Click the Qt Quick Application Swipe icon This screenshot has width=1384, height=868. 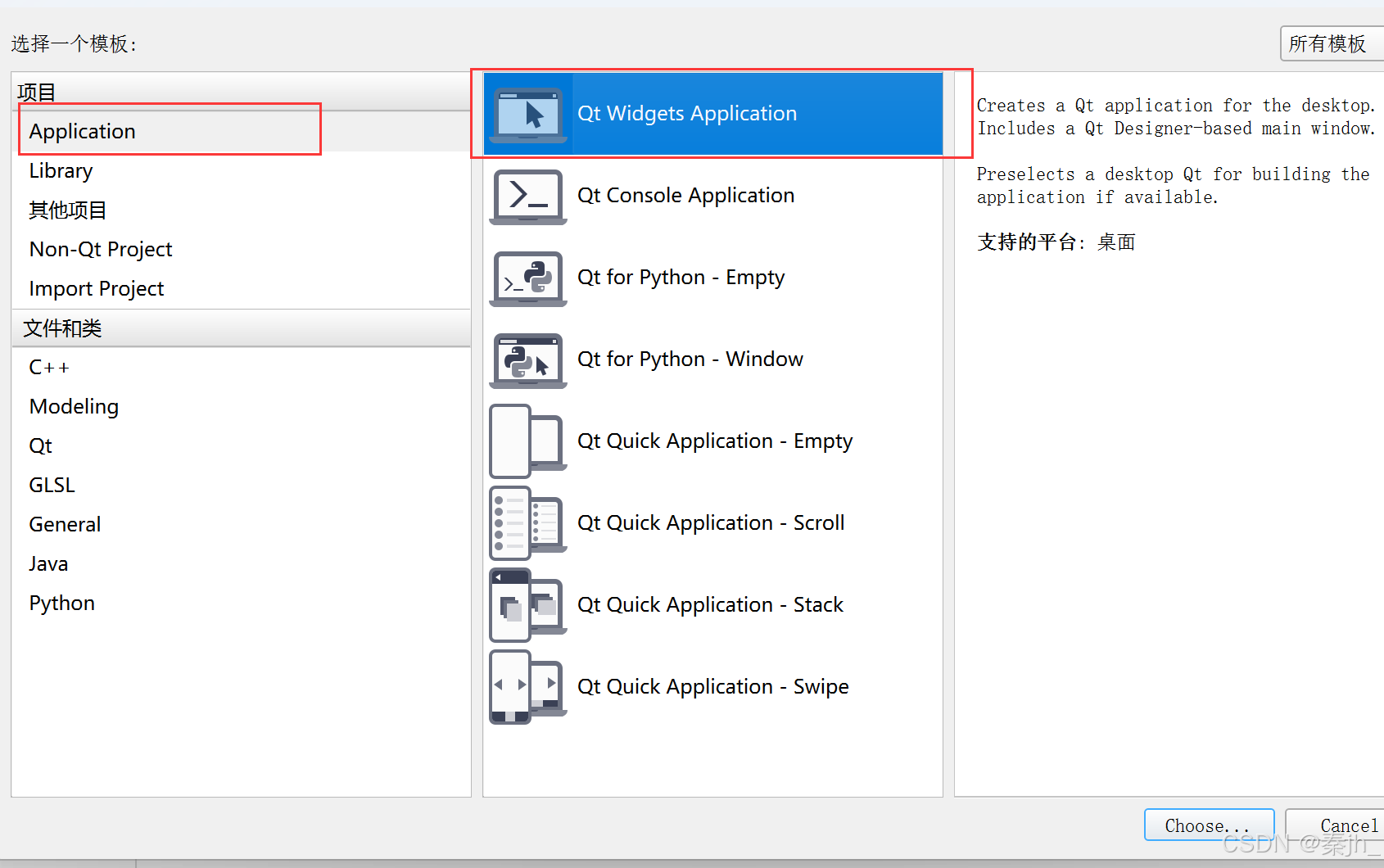click(528, 687)
